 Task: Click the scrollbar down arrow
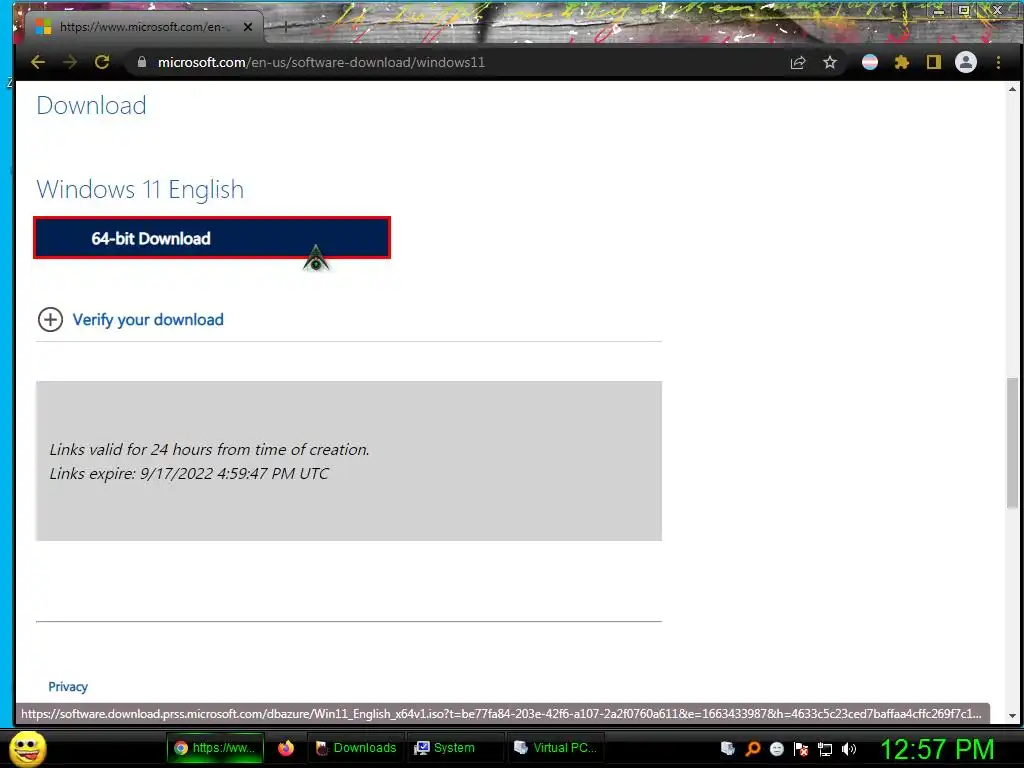[x=1012, y=716]
